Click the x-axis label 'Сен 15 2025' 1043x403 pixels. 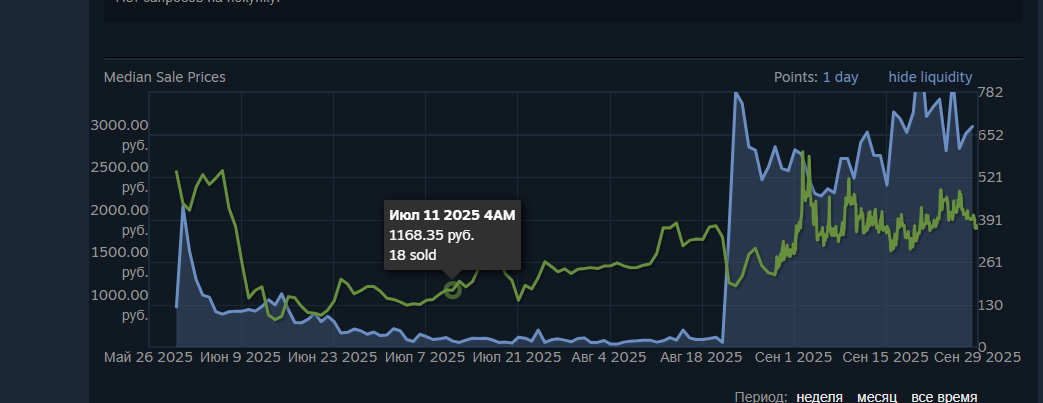point(885,357)
